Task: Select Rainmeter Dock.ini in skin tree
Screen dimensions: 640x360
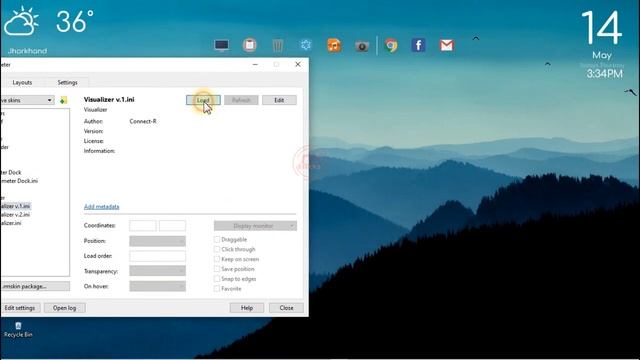Action: tap(19, 181)
